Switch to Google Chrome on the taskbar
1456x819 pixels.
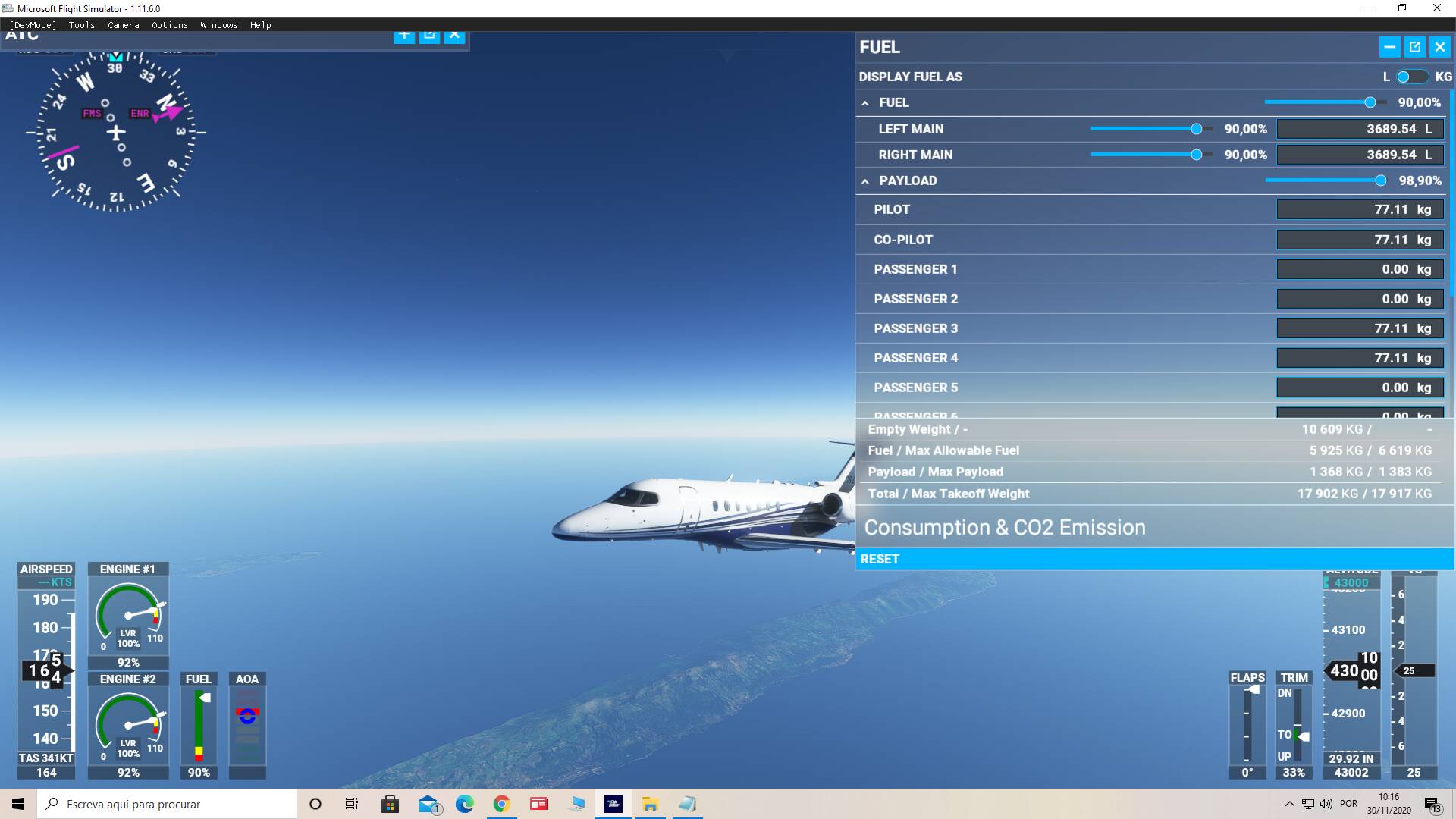501,804
